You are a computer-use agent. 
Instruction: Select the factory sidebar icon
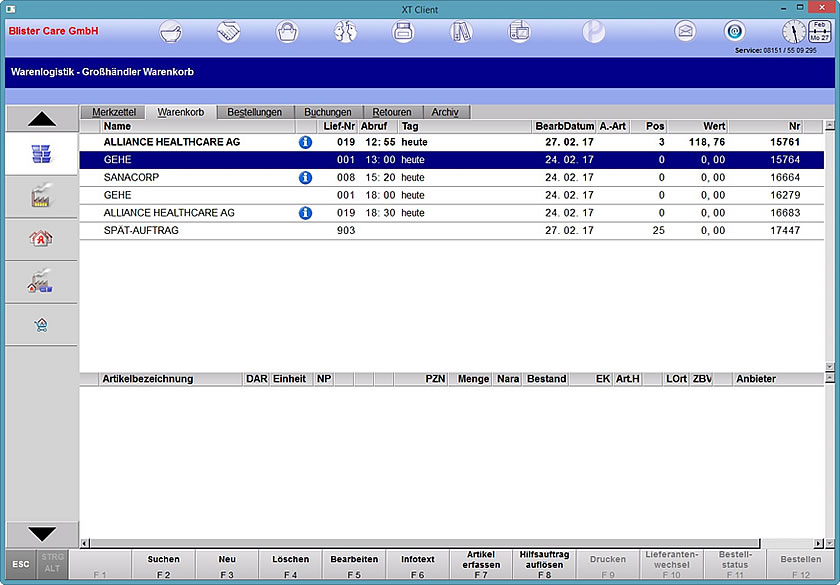click(x=41, y=196)
